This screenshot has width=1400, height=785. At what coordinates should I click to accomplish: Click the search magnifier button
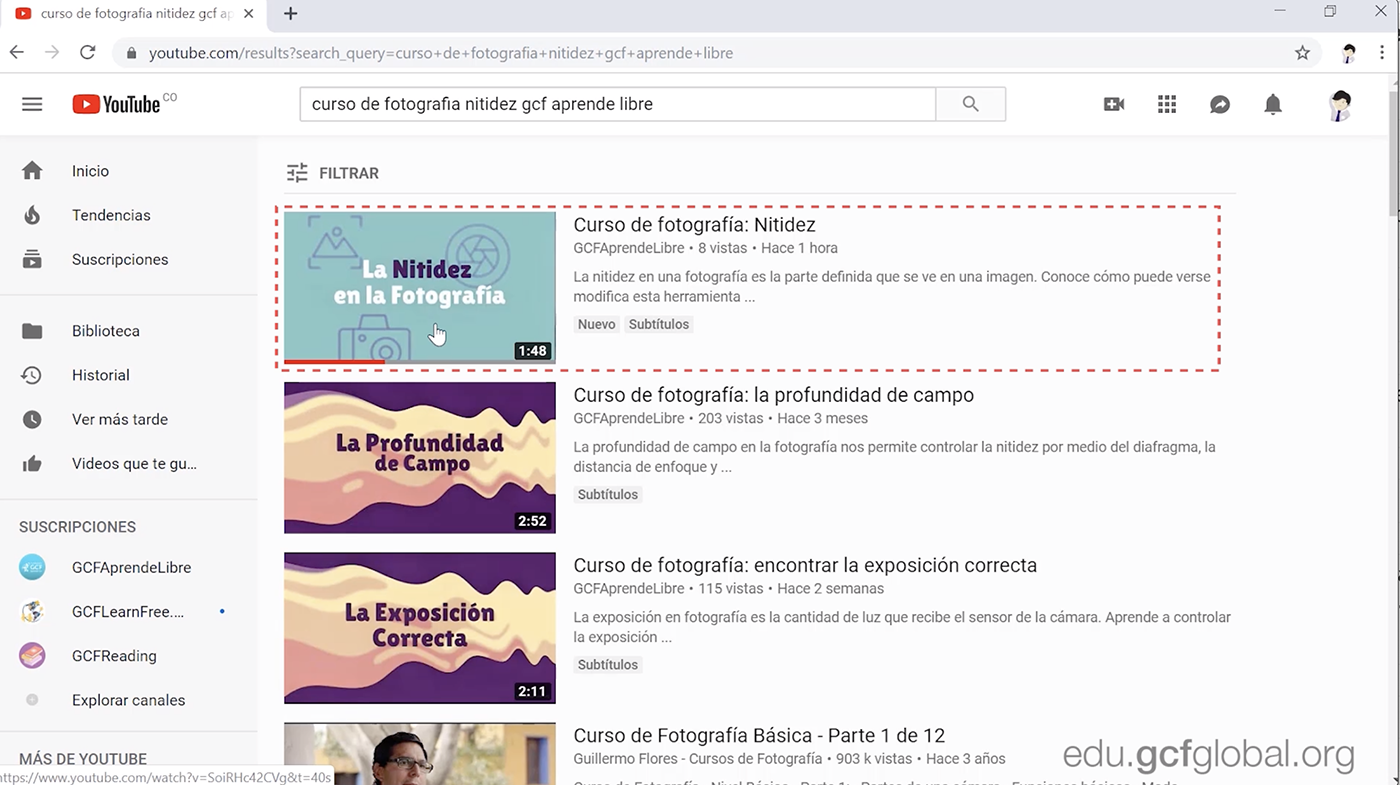(x=970, y=104)
